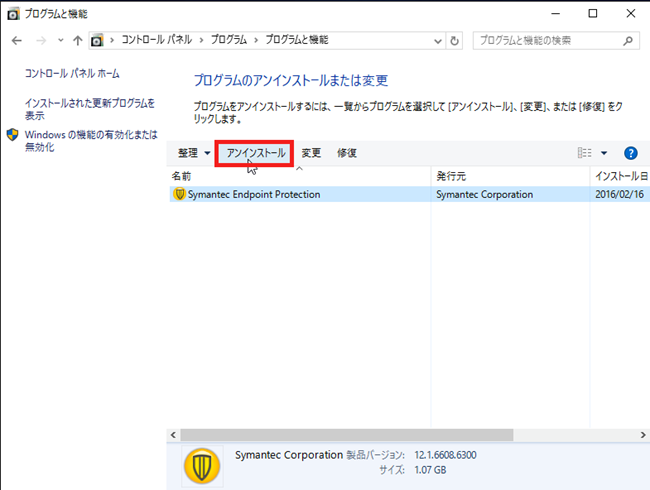Open Windows の機能の有効化または無効化 link
Image resolution: width=650 pixels, height=490 pixels.
91,141
